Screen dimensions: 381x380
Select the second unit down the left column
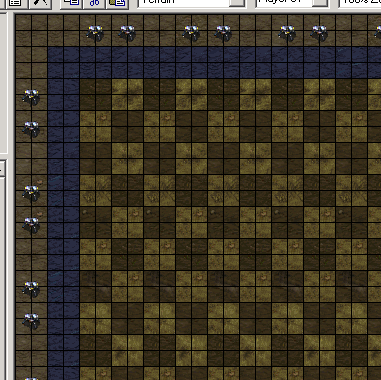click(31, 129)
